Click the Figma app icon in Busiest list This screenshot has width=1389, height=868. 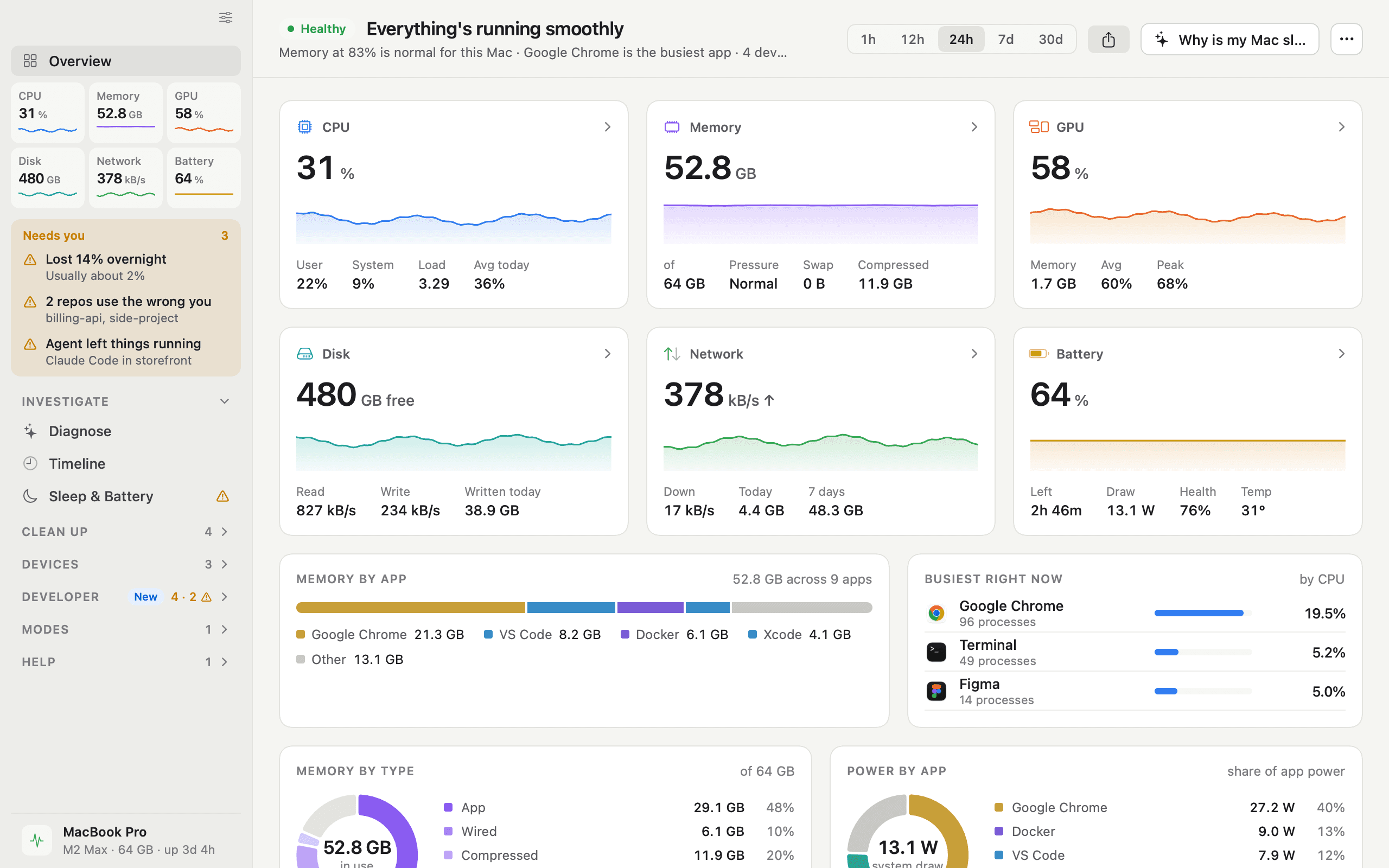pos(936,691)
